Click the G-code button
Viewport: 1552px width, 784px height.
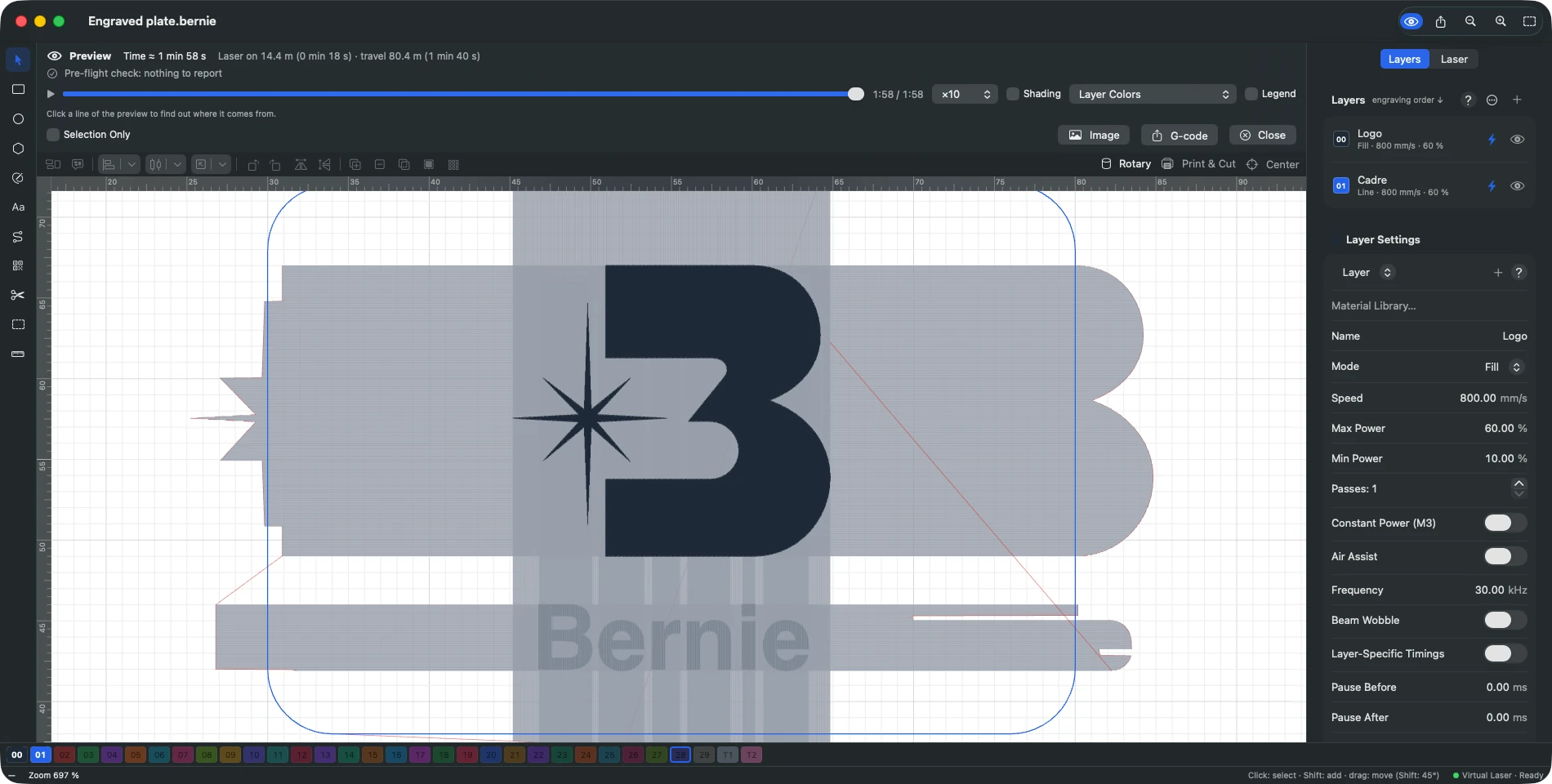1180,135
